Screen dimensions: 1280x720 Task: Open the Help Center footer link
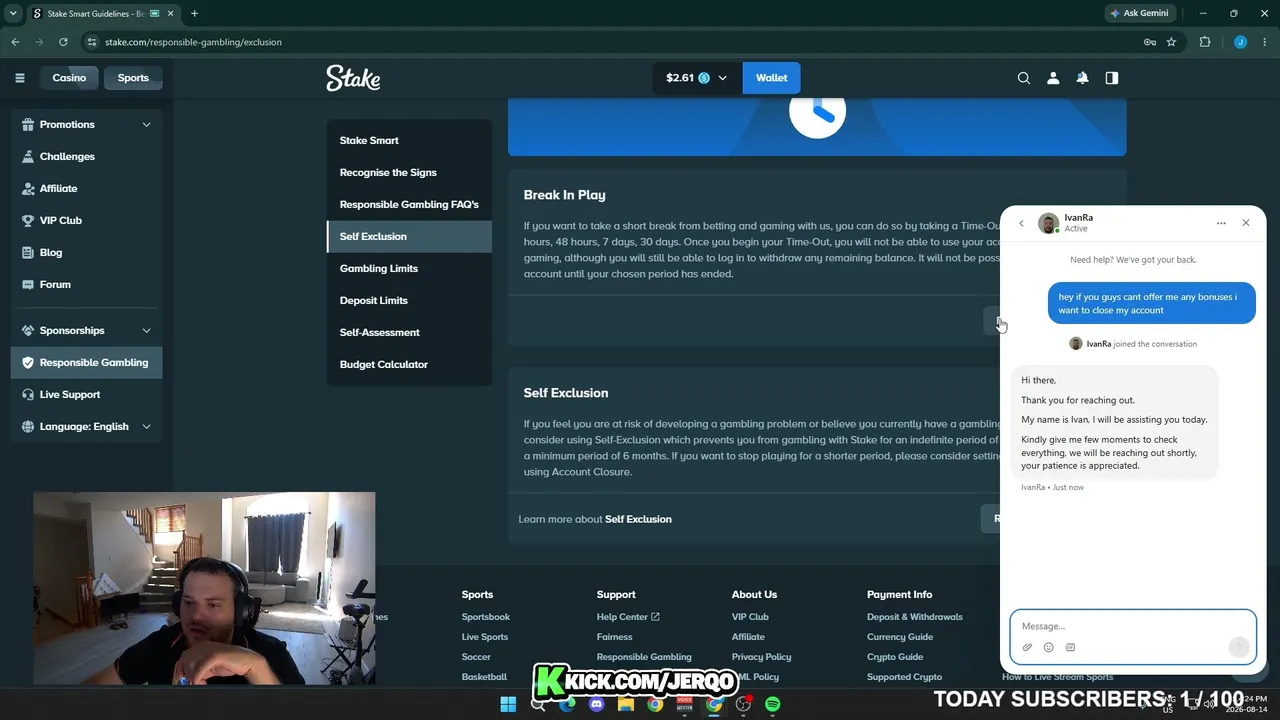pos(628,617)
